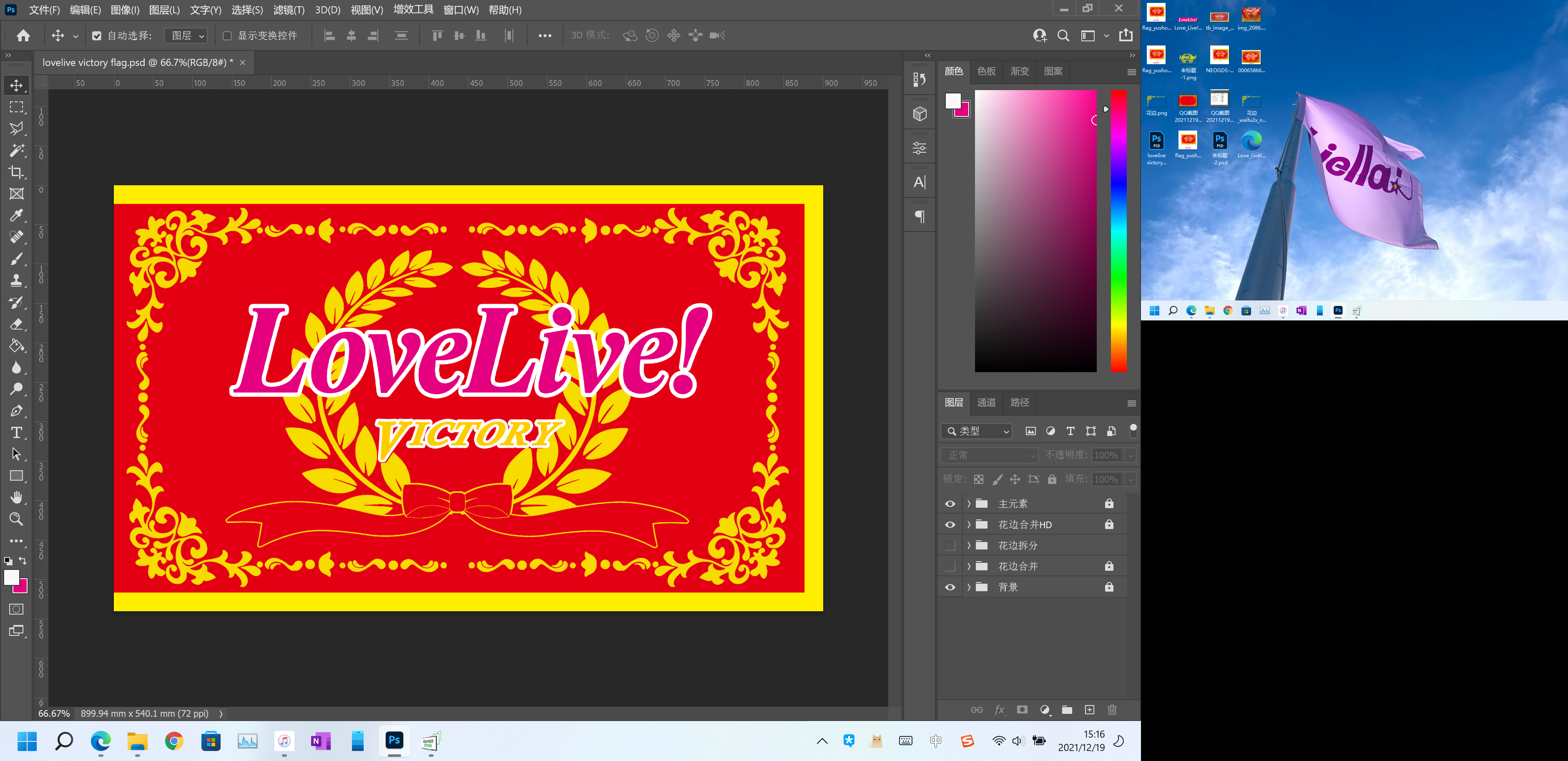Screen dimensions: 1568x761
Task: Select the History Brush tool
Action: click(x=16, y=302)
